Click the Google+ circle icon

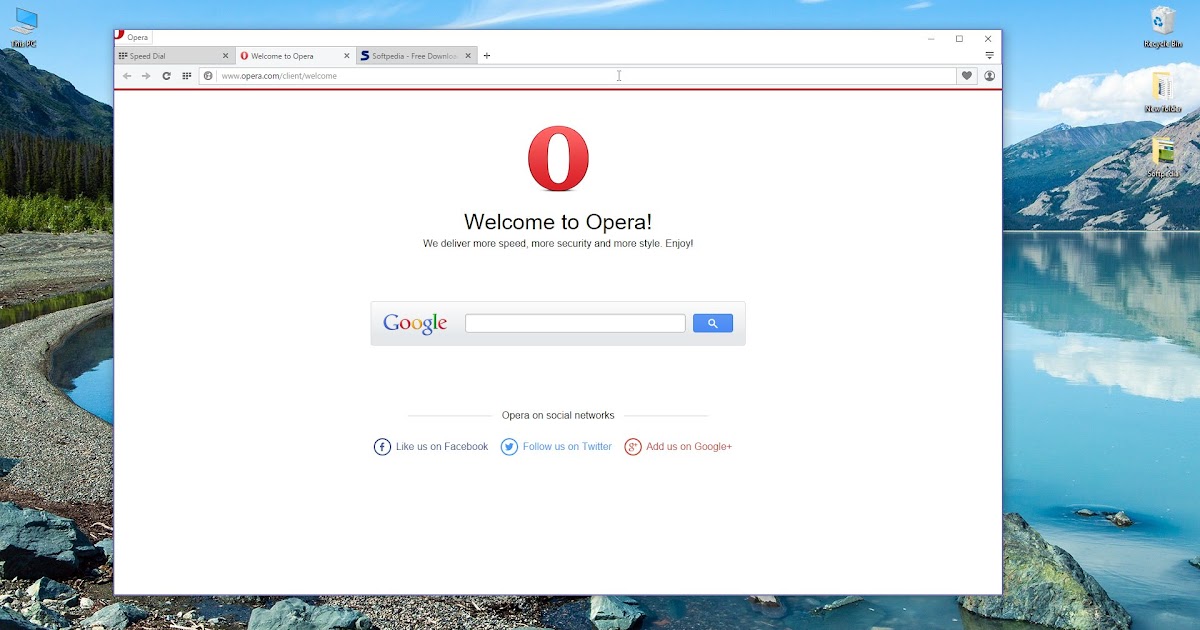tap(633, 447)
